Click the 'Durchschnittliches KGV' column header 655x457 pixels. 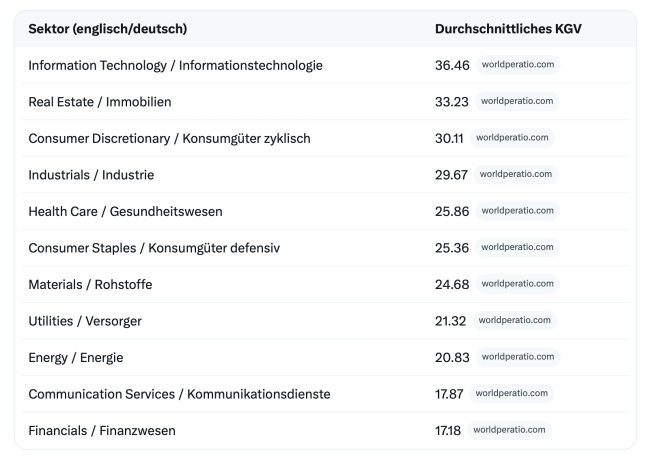(x=508, y=29)
